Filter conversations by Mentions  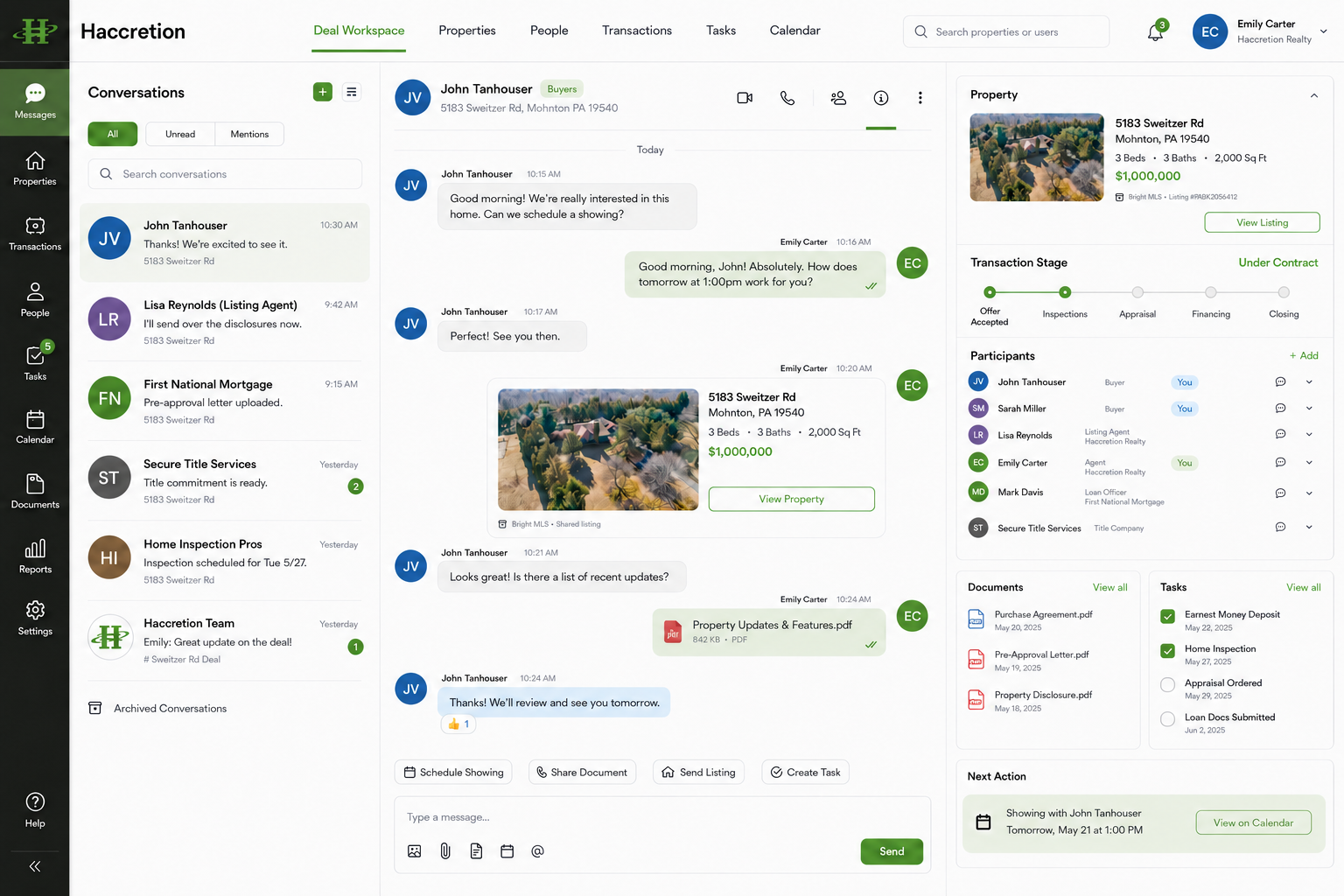(x=249, y=134)
